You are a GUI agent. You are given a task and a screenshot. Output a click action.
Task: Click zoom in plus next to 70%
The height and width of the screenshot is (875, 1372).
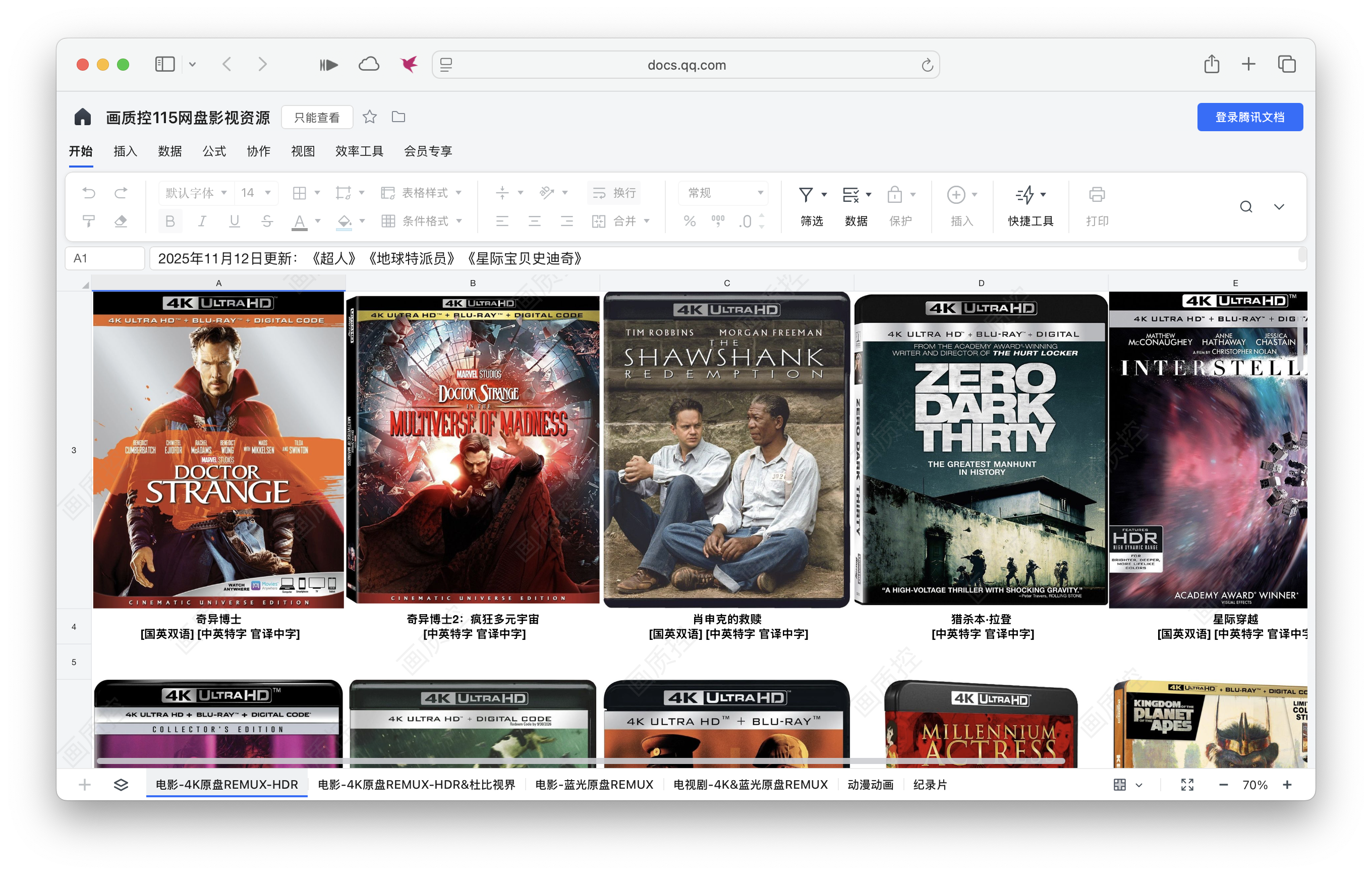click(1287, 785)
